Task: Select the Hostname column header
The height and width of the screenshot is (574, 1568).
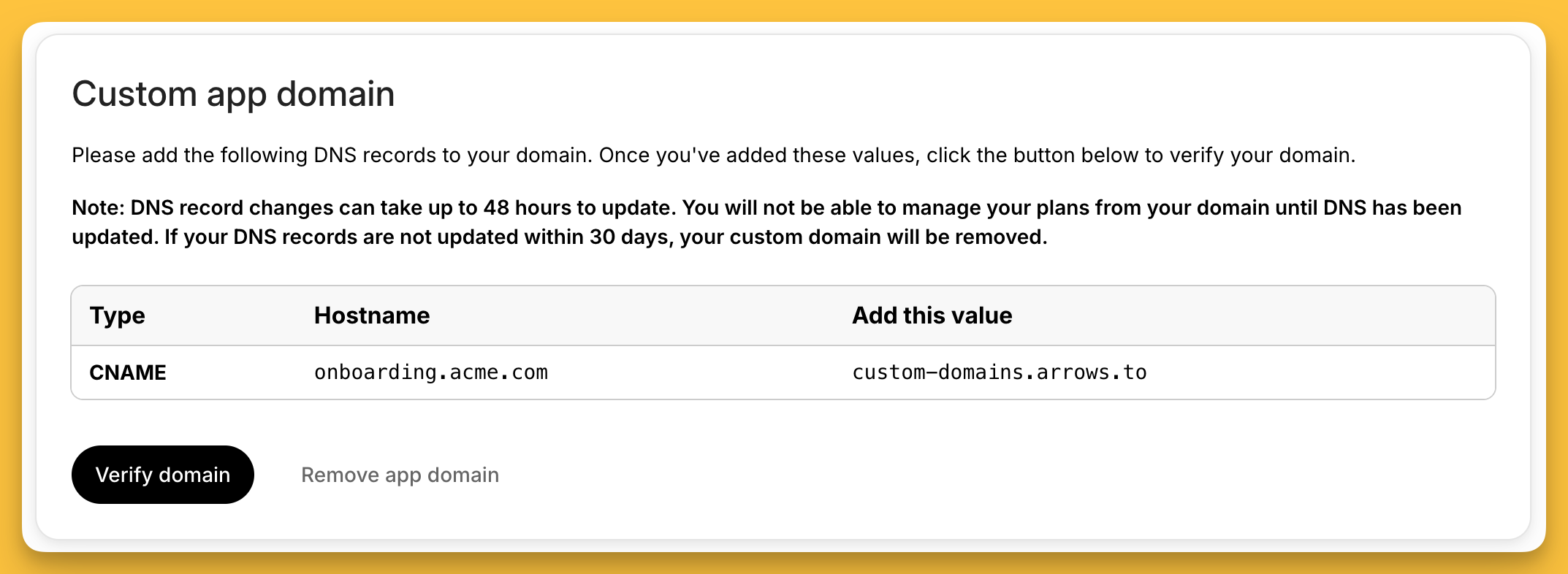Action: [x=371, y=315]
